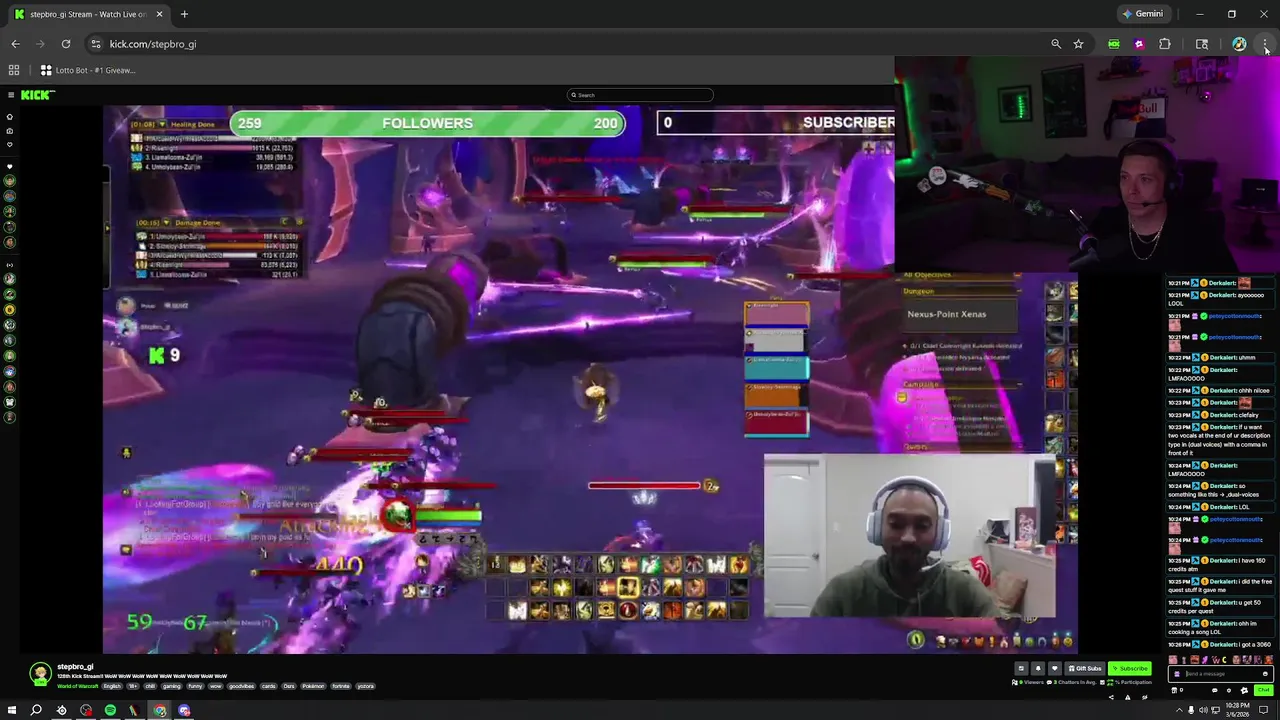Open the World of Warcraft category link
Screen dimensions: 1280x720
[77, 686]
